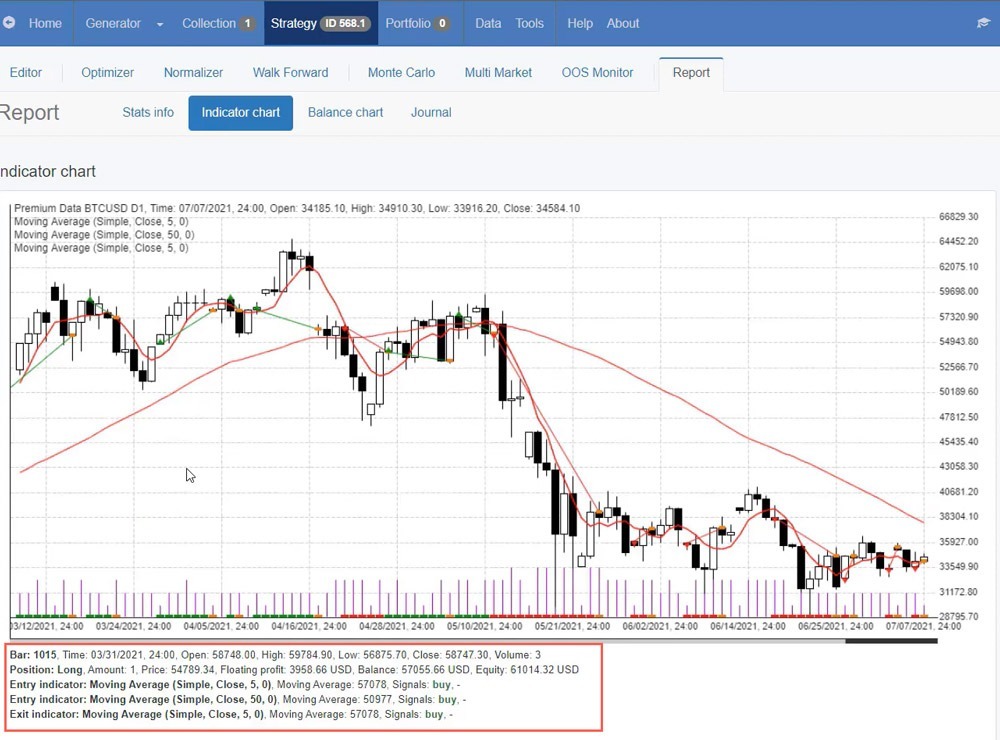Image resolution: width=1000 pixels, height=740 pixels.
Task: Switch to the Balance chart view
Action: click(x=345, y=112)
